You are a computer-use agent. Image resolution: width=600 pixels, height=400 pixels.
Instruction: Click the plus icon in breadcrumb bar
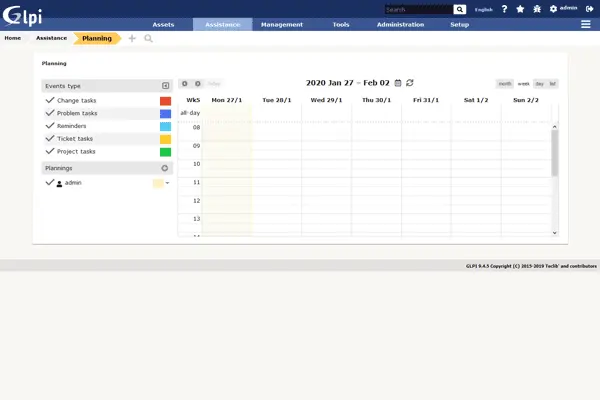pos(132,38)
